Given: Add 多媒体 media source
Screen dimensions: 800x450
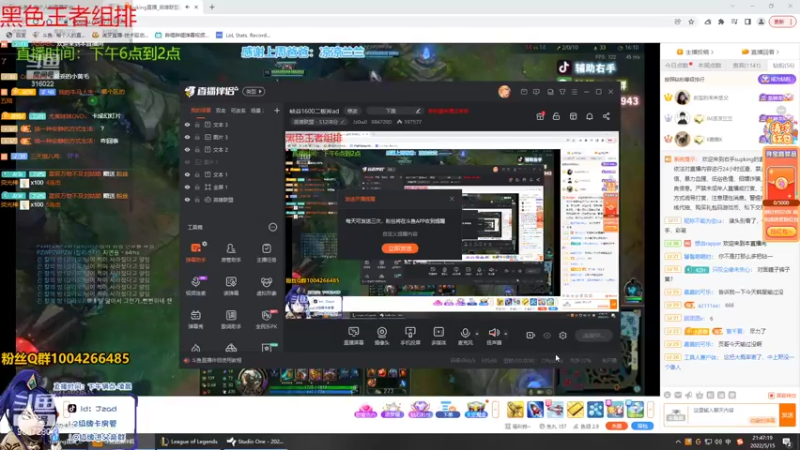Looking at the screenshot, I should 438,336.
